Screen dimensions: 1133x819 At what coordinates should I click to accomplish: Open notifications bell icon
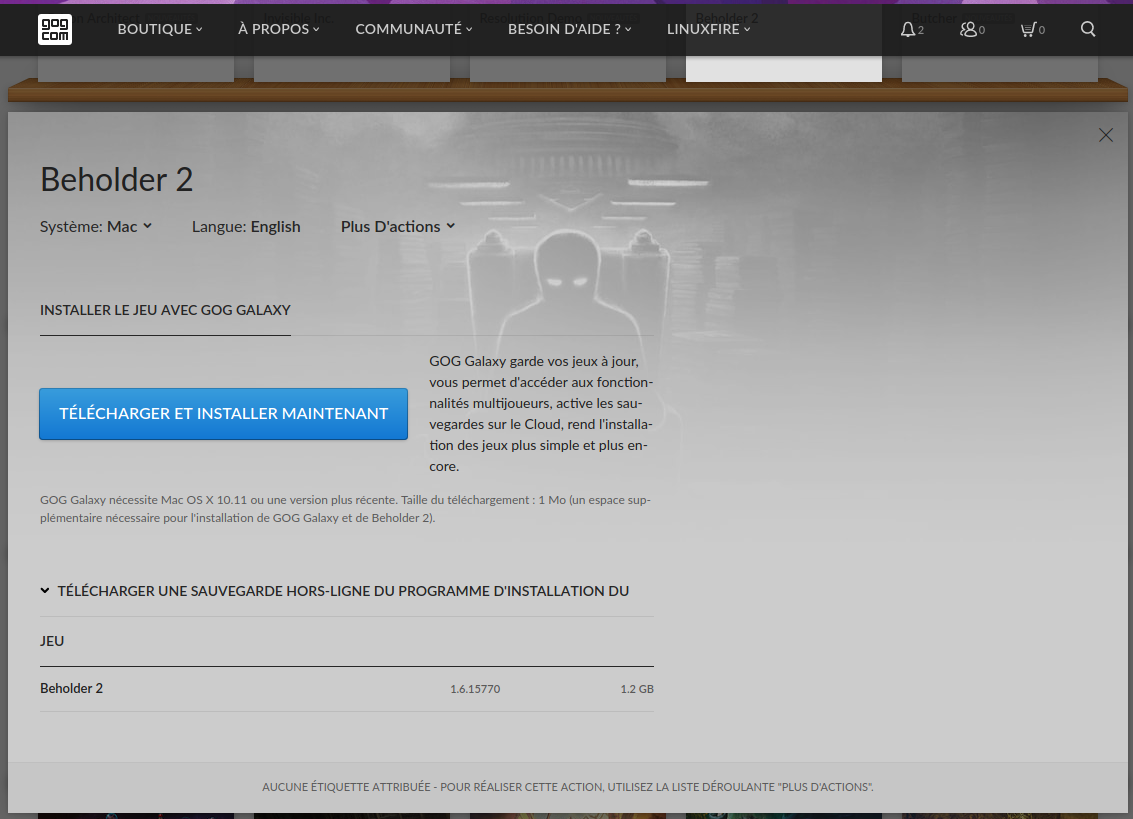click(x=911, y=29)
